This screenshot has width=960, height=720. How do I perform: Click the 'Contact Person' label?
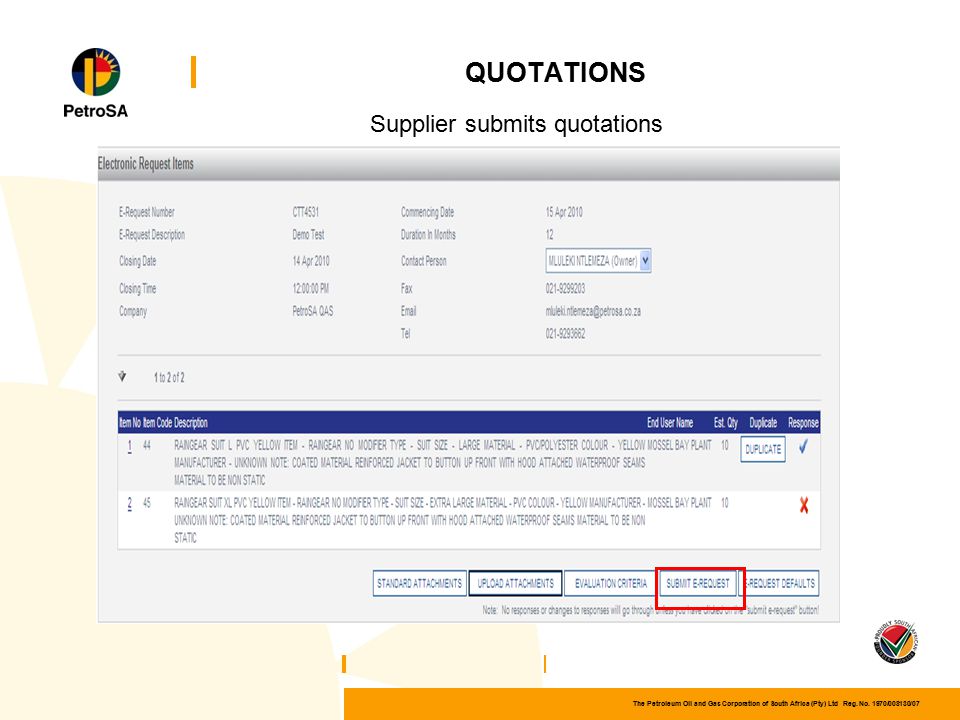coord(424,261)
